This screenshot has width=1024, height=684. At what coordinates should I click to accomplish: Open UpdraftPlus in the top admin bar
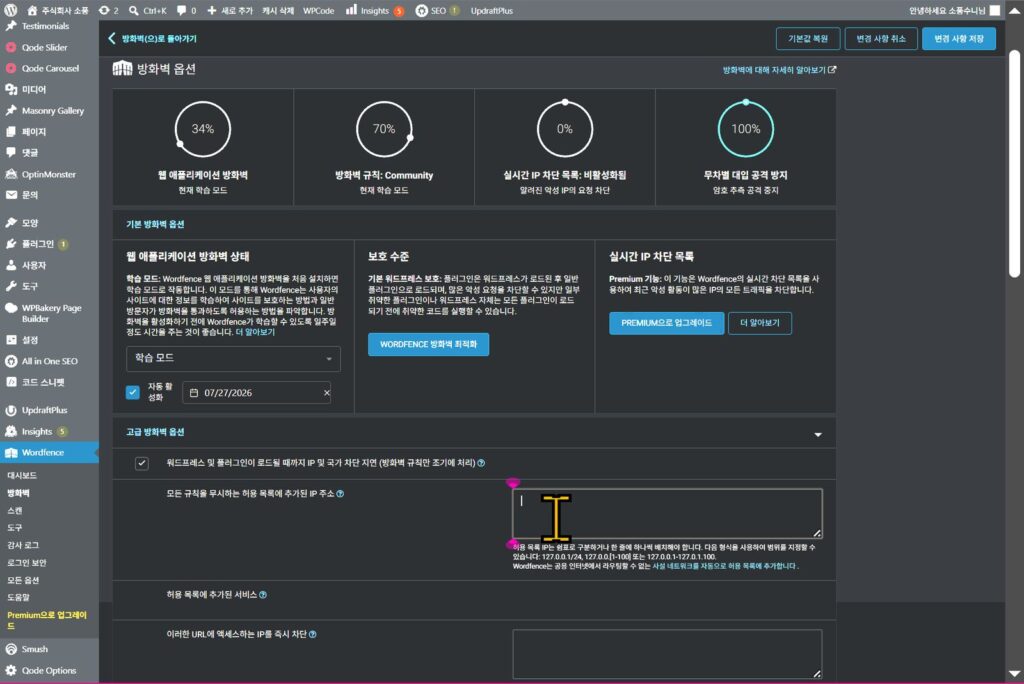491,10
